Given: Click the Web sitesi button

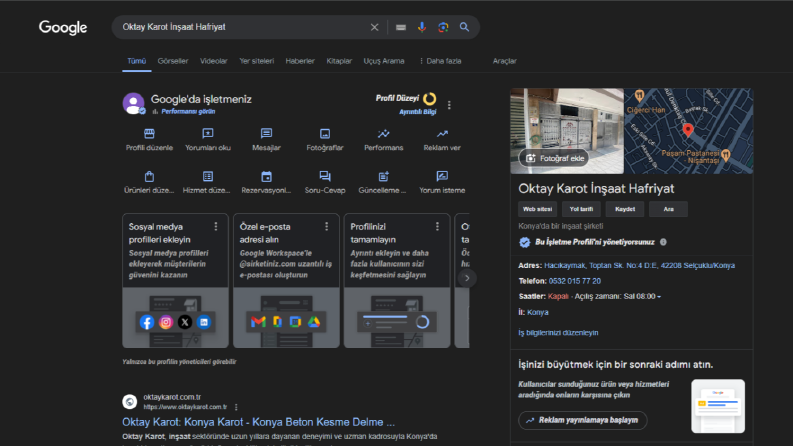Looking at the screenshot, I should point(537,209).
